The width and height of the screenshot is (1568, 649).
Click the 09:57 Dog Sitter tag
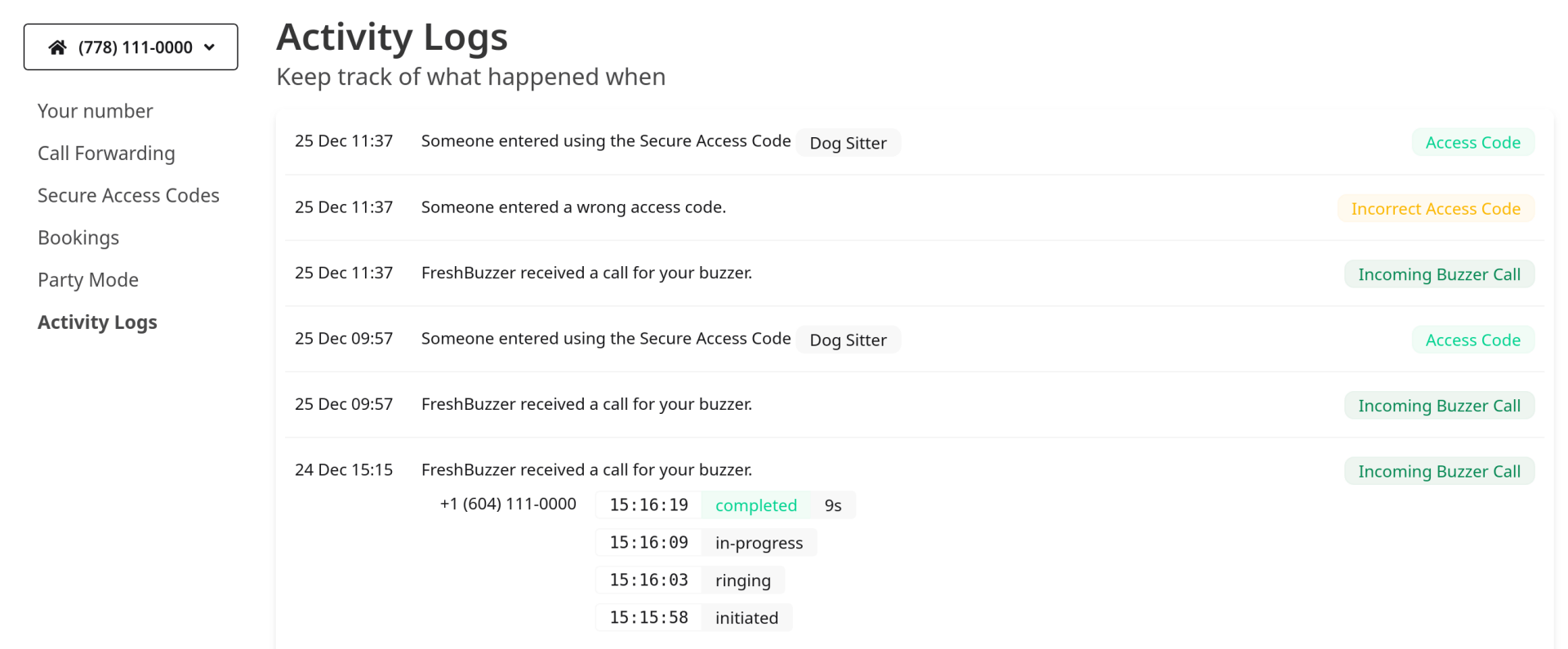(848, 340)
